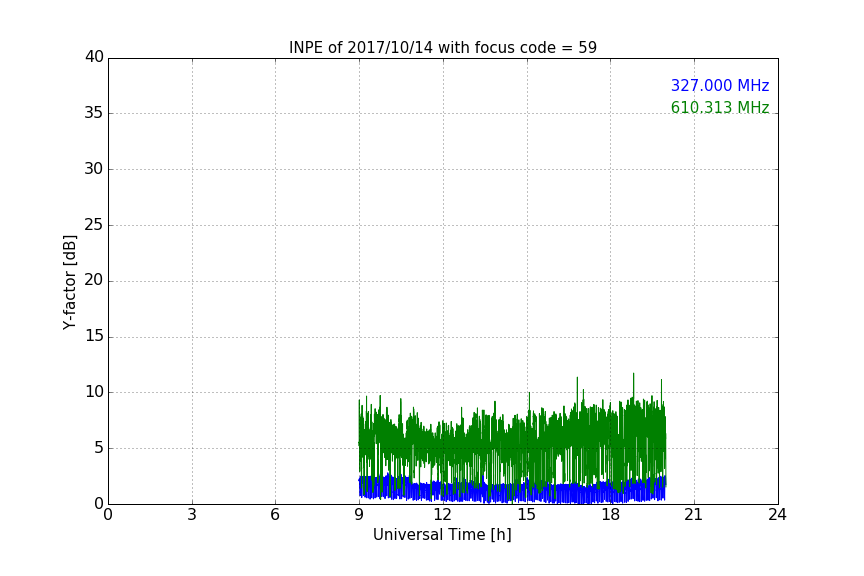Click the x-axis tick label 18
864x576 pixels.
pos(611,515)
